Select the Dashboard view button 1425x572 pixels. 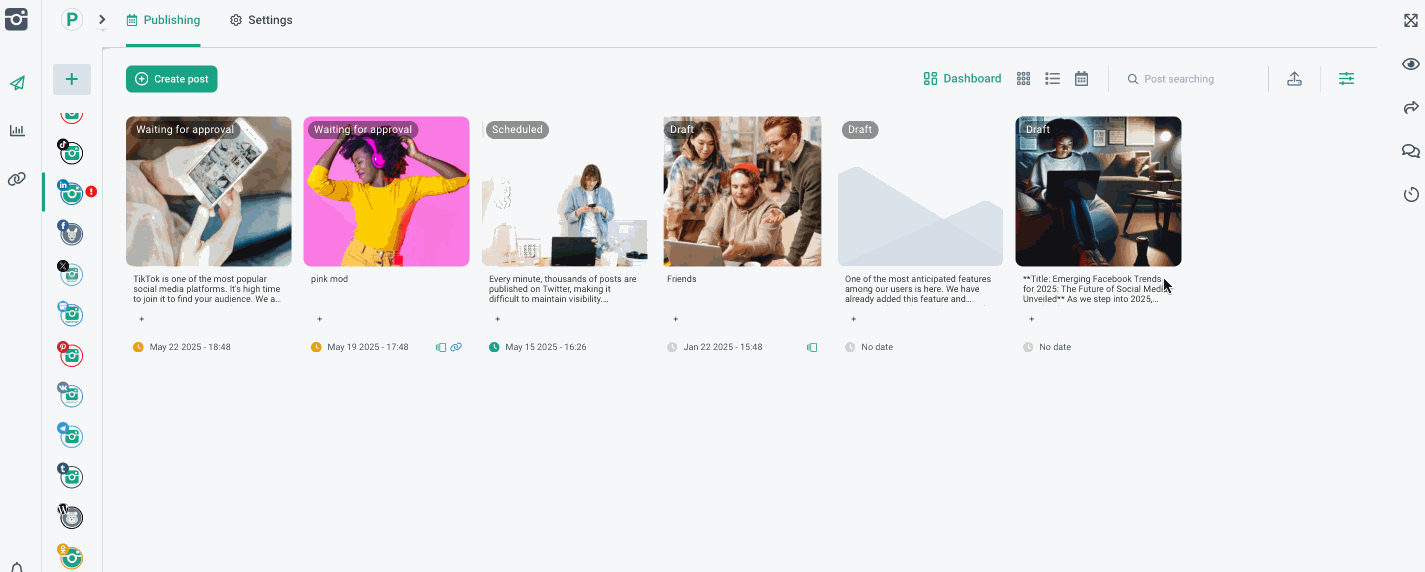coord(962,79)
